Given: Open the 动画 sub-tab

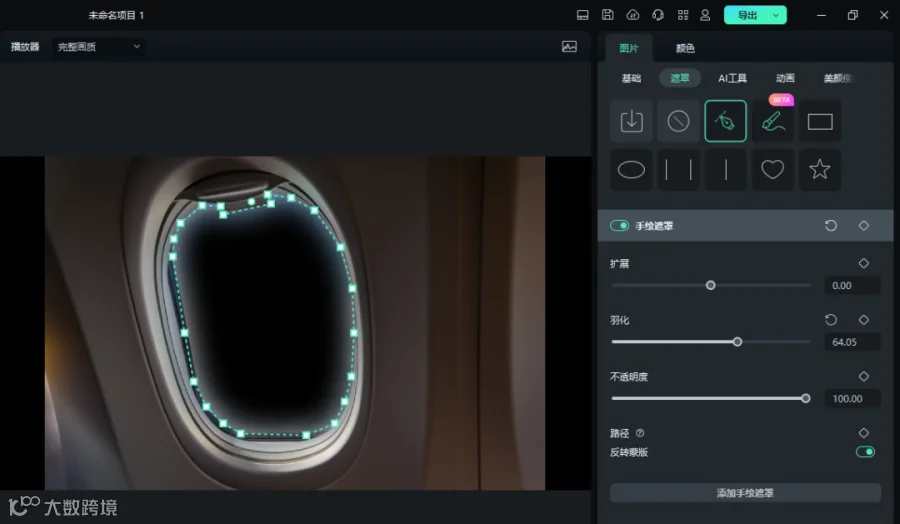Looking at the screenshot, I should [x=785, y=78].
